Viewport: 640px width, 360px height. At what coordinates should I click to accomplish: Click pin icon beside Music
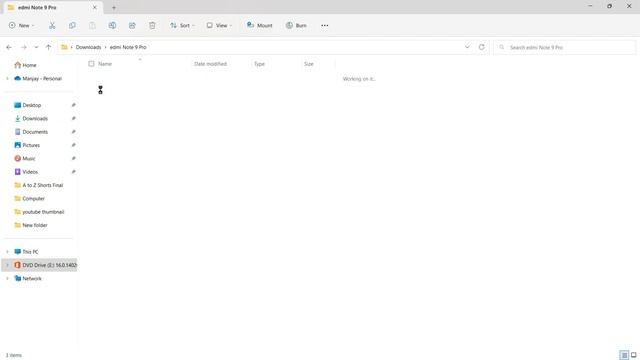pos(73,158)
